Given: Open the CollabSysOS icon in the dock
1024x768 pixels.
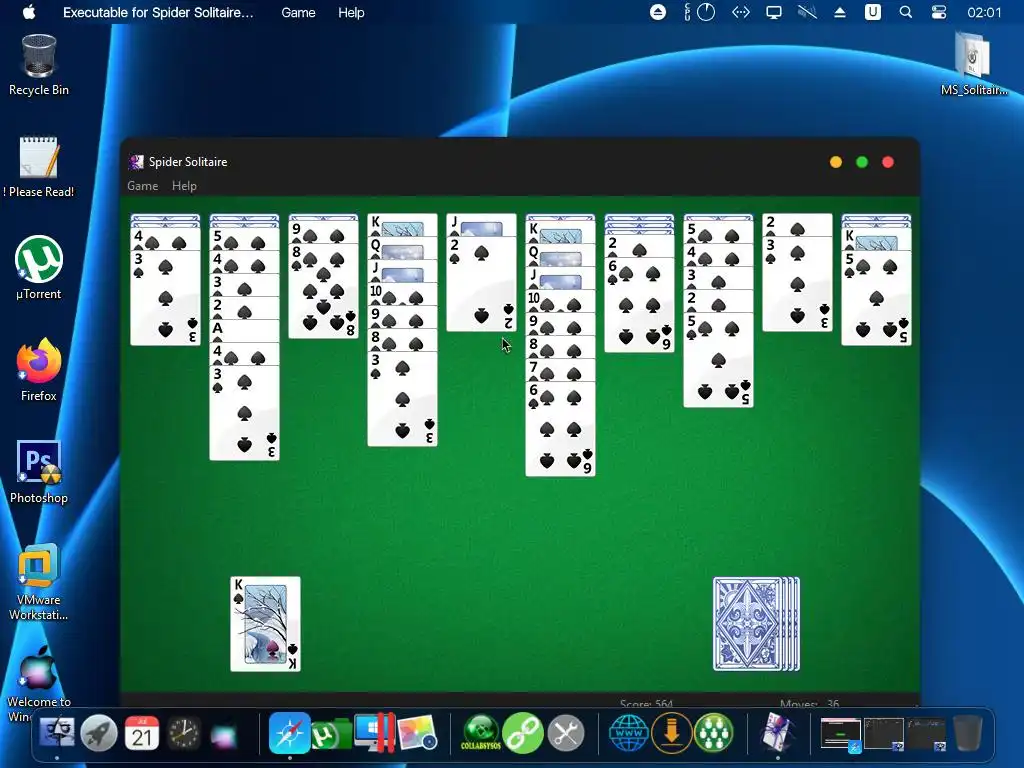Looking at the screenshot, I should 481,733.
